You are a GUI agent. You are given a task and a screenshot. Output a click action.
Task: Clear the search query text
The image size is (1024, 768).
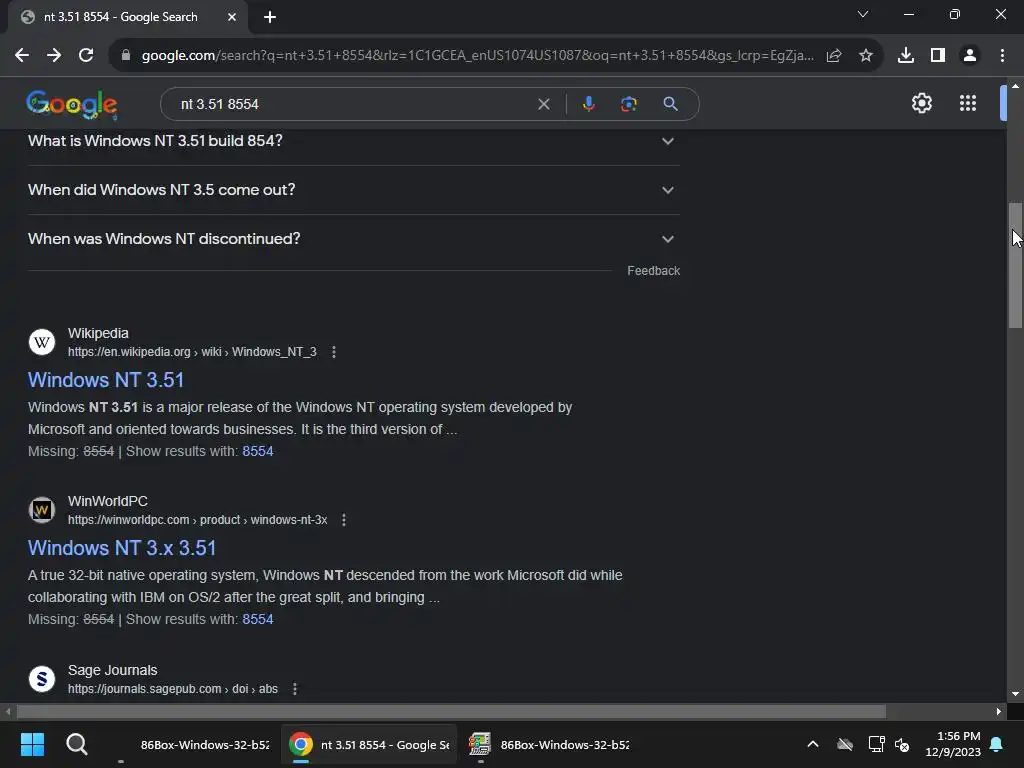point(543,104)
